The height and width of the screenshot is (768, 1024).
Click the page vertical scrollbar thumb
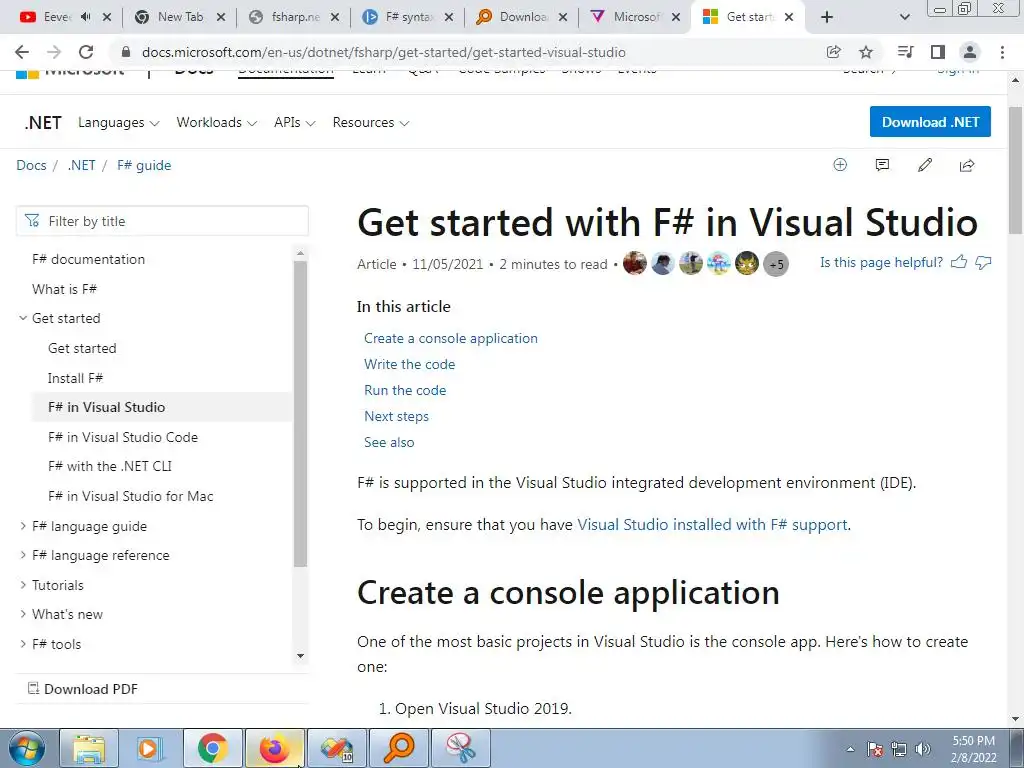(1016, 170)
